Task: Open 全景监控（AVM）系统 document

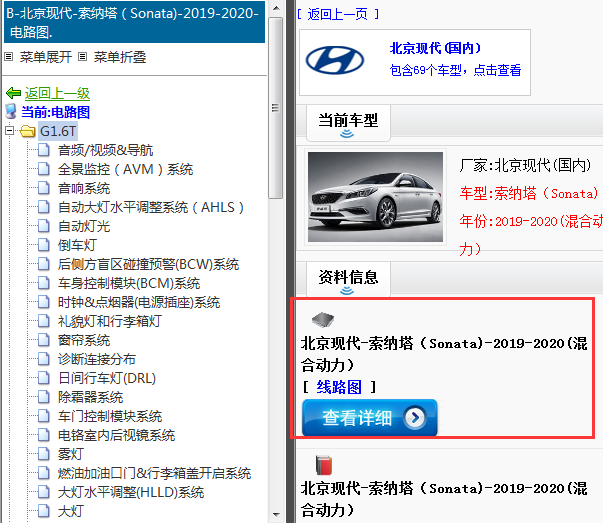Action: pos(125,169)
